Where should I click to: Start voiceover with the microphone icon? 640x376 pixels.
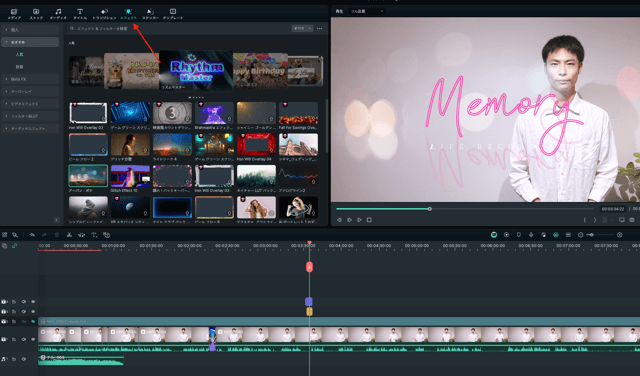531,235
